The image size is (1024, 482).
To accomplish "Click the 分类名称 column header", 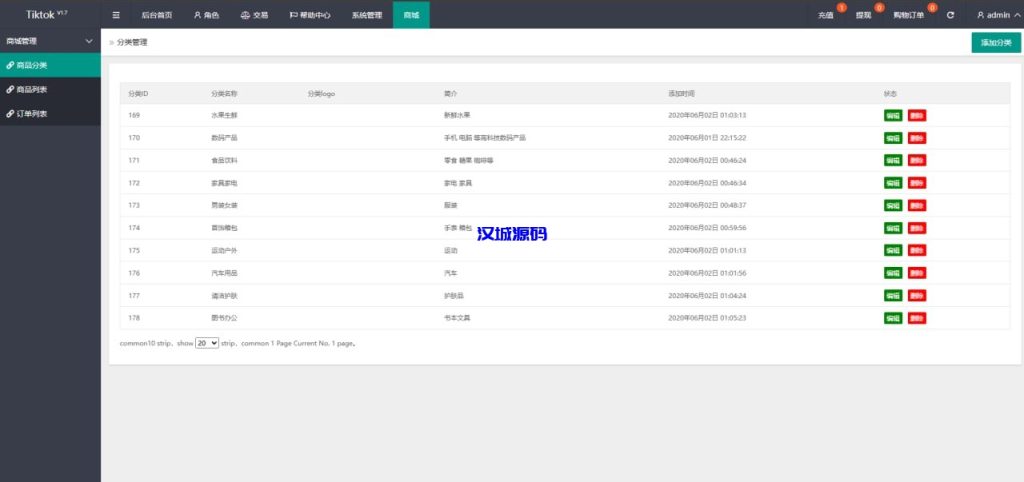I will [224, 93].
